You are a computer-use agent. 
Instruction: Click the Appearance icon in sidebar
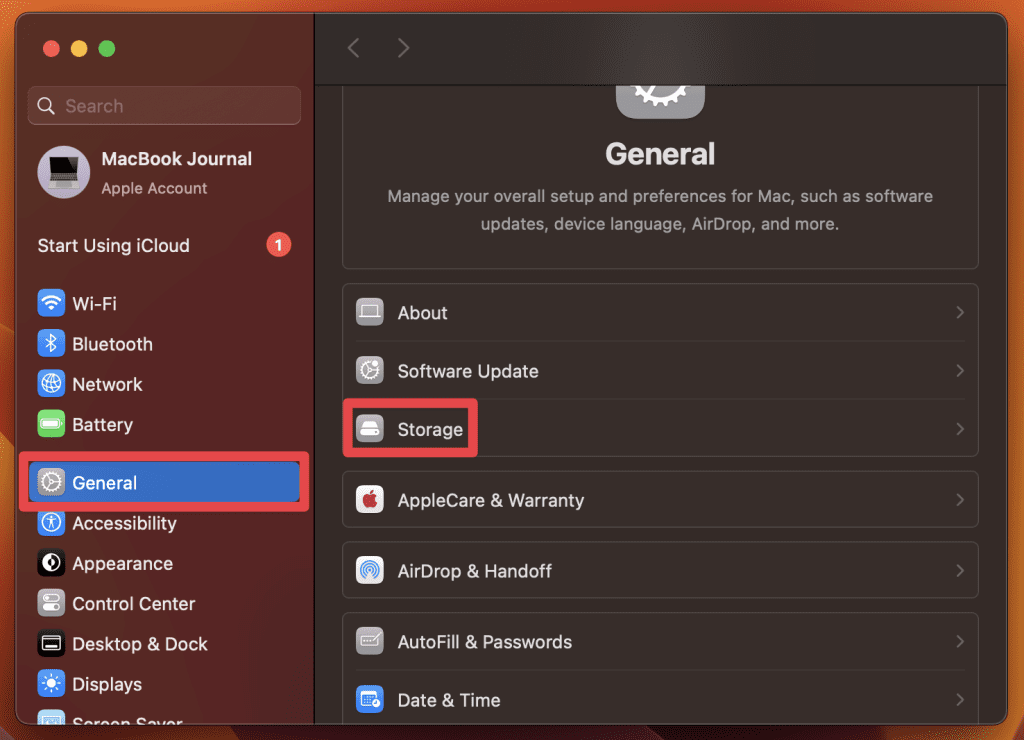[51, 563]
